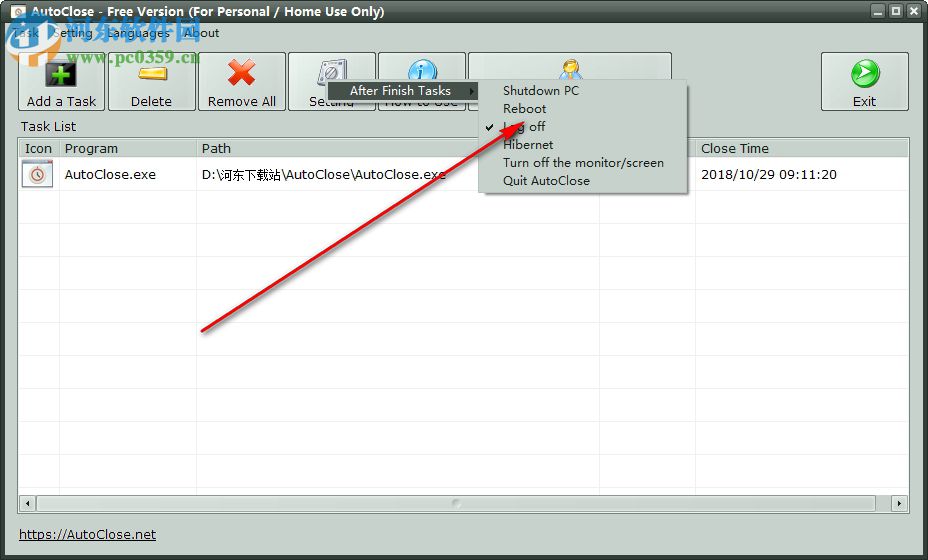Open the After Finish Tasks submenu
Viewport: 928px width, 560px height.
point(401,91)
